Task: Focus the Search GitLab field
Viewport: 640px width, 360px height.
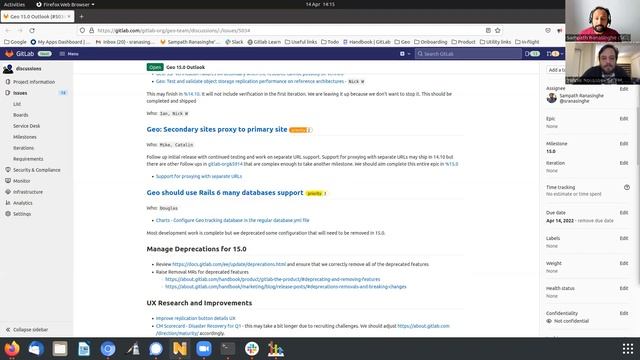Action: [468, 54]
